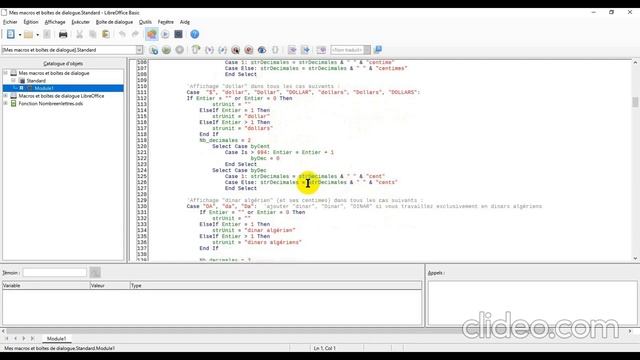Screen dimensions: 640x360
Task: Click the Type column header
Action: click(276, 286)
